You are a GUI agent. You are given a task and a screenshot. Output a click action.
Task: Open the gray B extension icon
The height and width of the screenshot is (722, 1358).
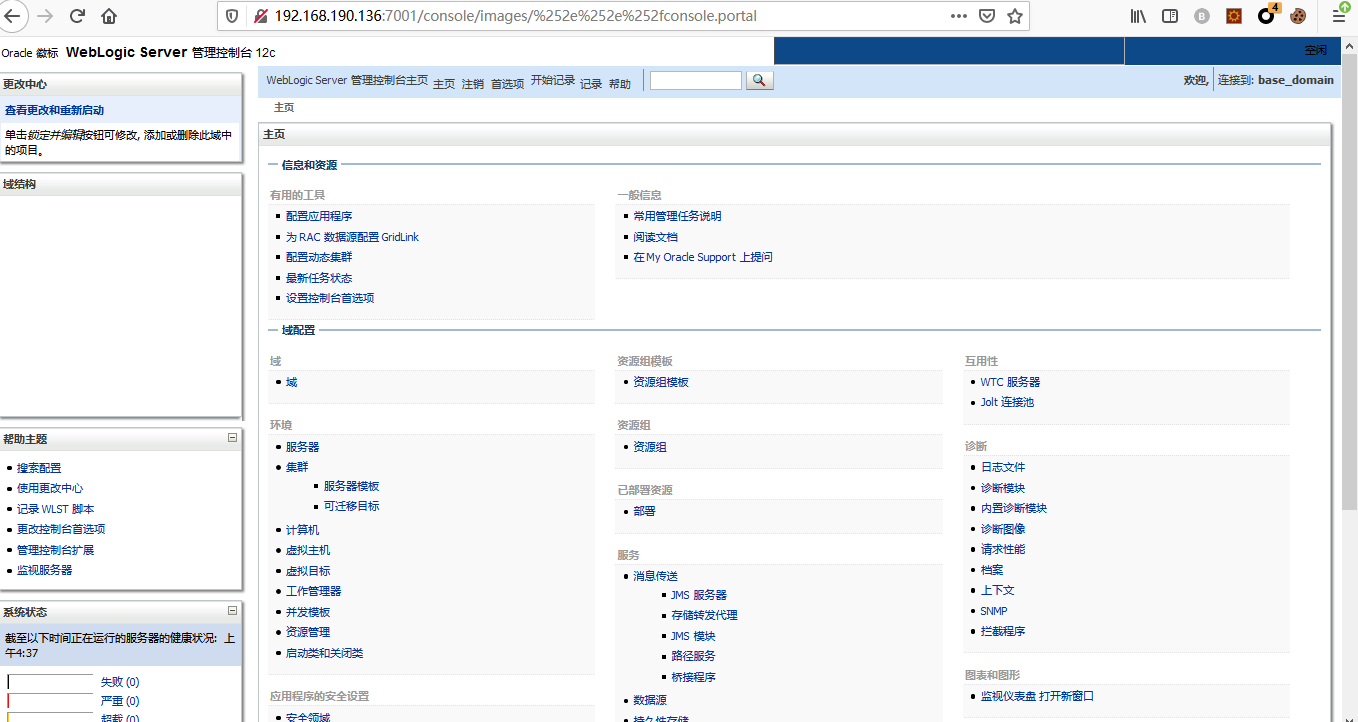pyautogui.click(x=1202, y=16)
